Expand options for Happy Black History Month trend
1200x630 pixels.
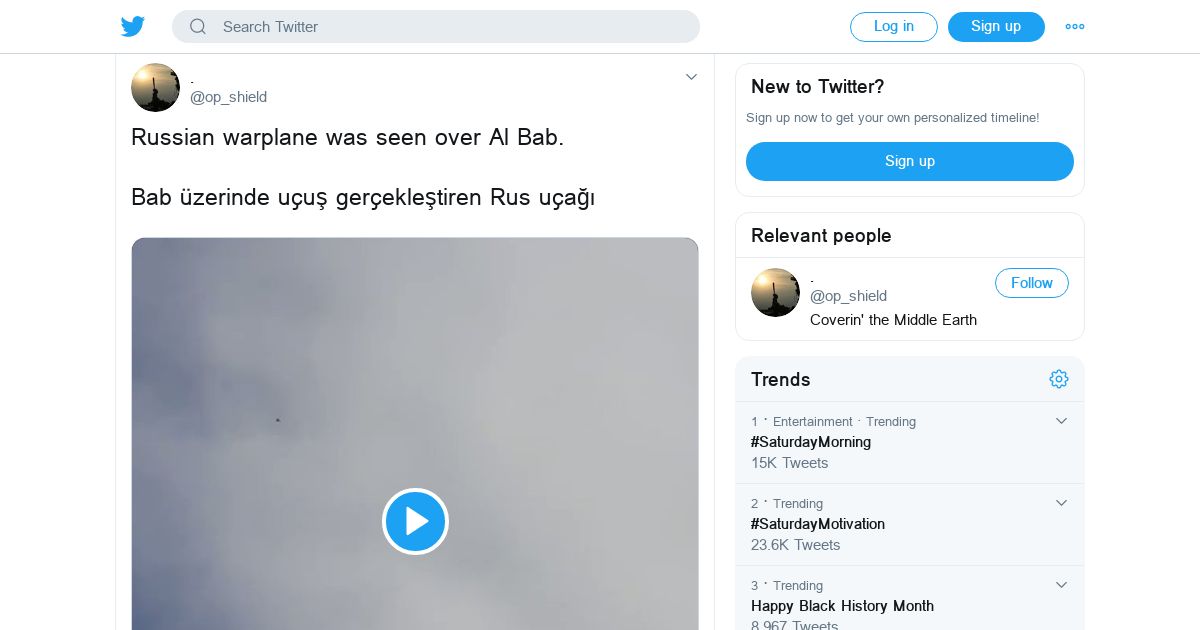(x=1062, y=585)
